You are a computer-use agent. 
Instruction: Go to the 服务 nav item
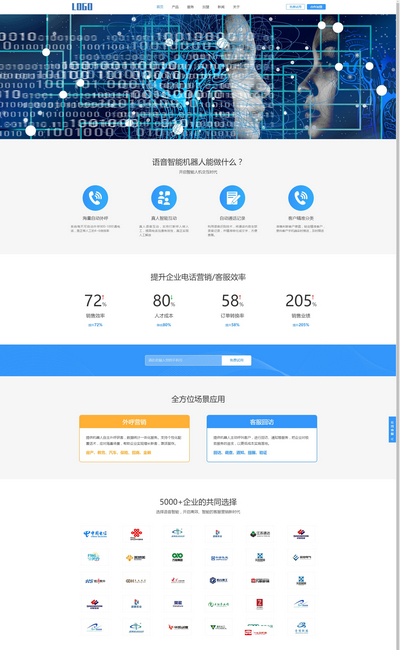(190, 7)
